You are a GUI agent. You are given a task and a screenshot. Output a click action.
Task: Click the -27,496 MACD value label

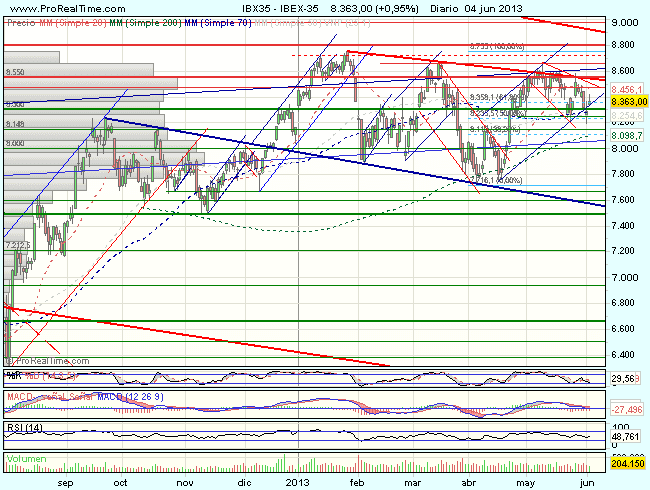click(x=626, y=408)
